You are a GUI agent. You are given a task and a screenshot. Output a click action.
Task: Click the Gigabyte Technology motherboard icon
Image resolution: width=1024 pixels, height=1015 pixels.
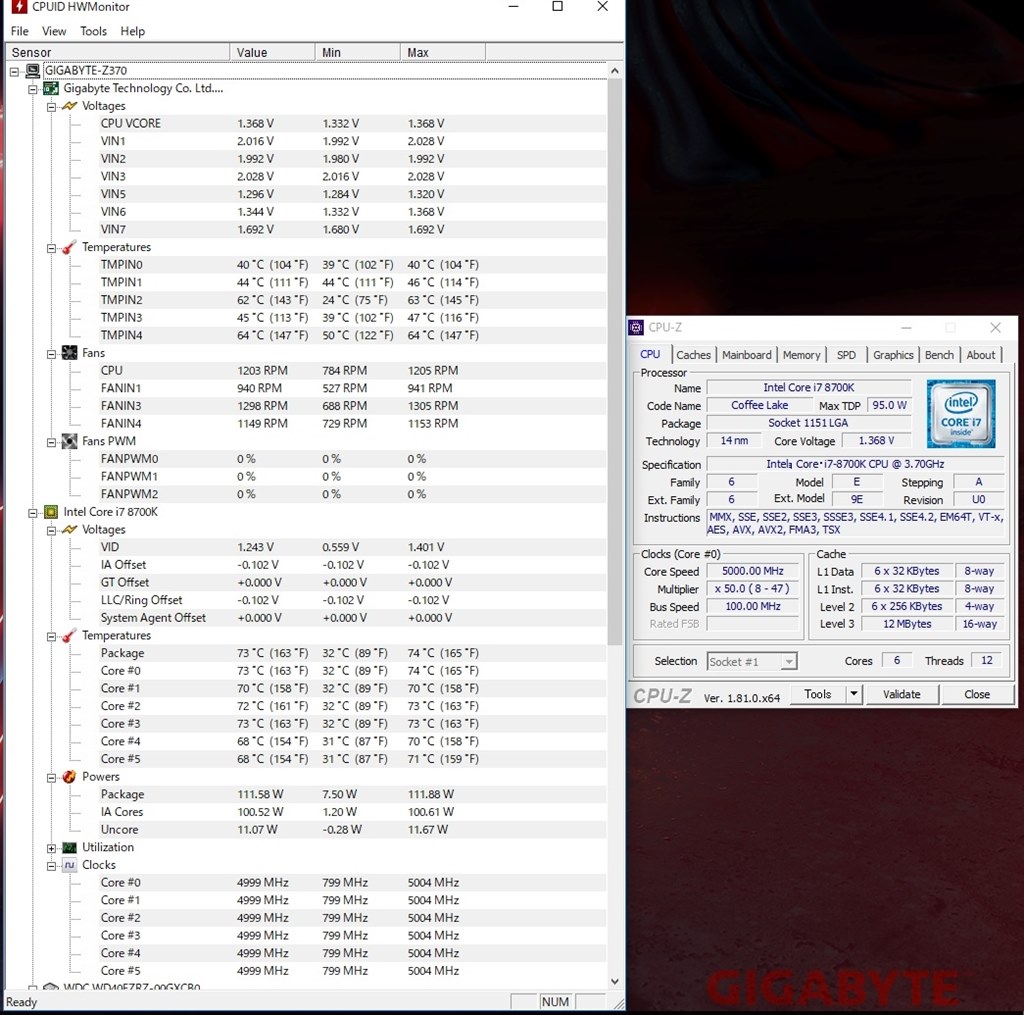click(51, 88)
